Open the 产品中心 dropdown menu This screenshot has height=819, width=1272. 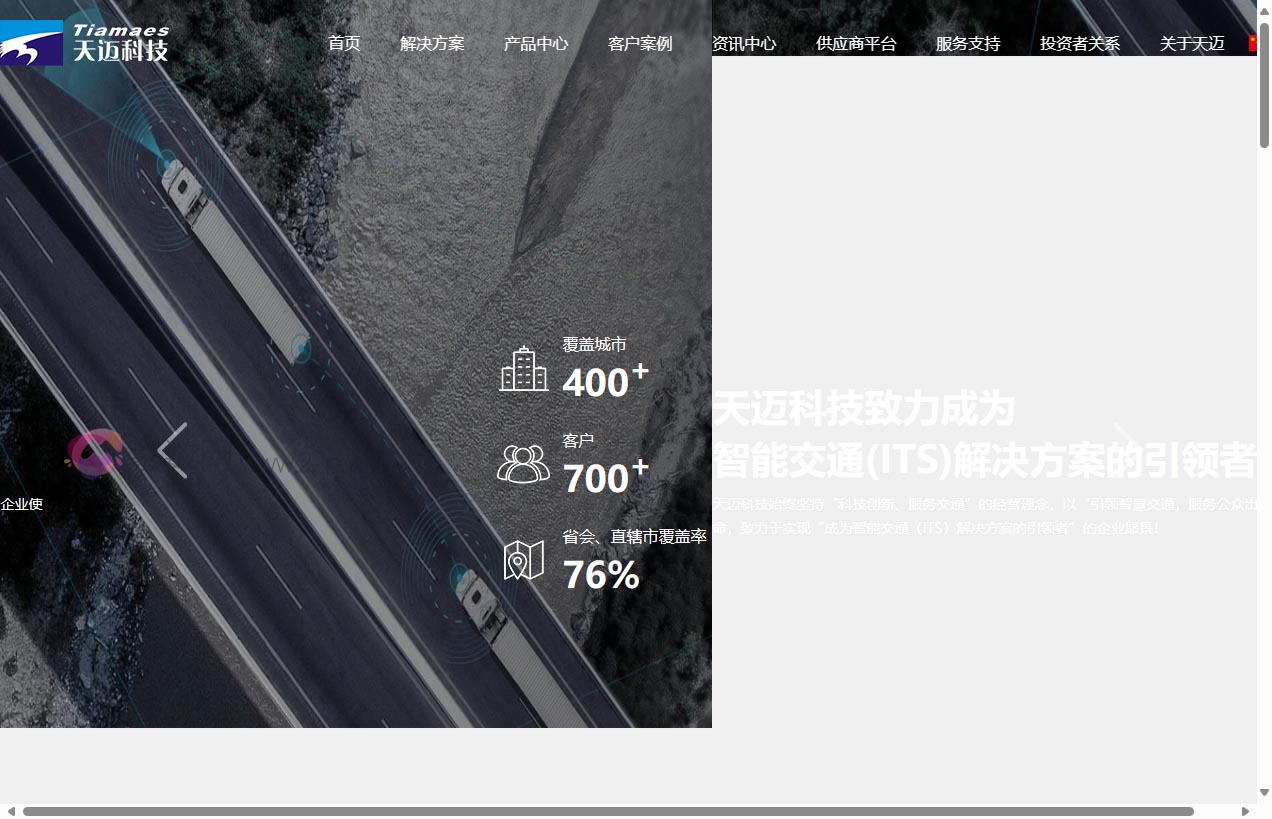(536, 43)
